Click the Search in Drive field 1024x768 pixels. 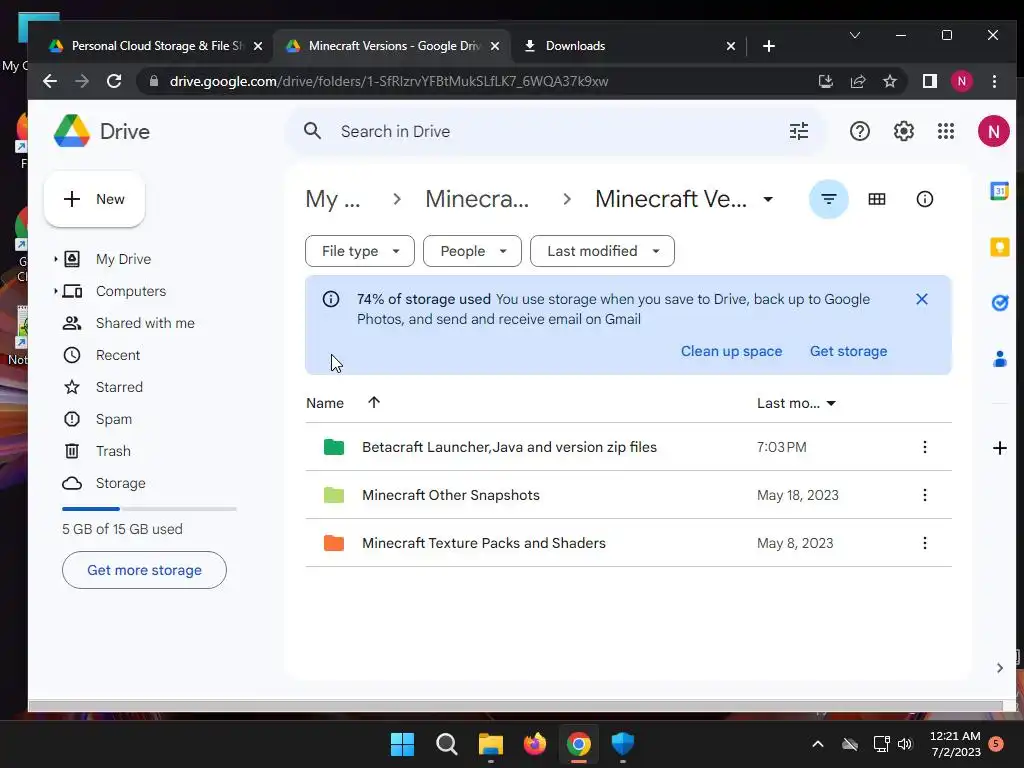(x=554, y=131)
